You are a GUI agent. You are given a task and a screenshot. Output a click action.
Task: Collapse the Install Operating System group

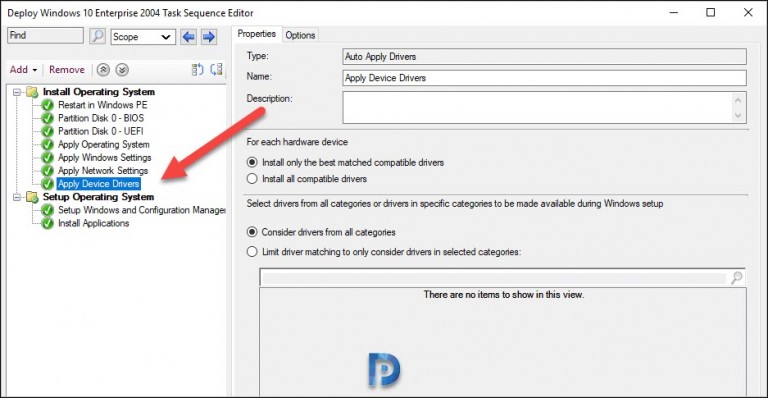17,92
